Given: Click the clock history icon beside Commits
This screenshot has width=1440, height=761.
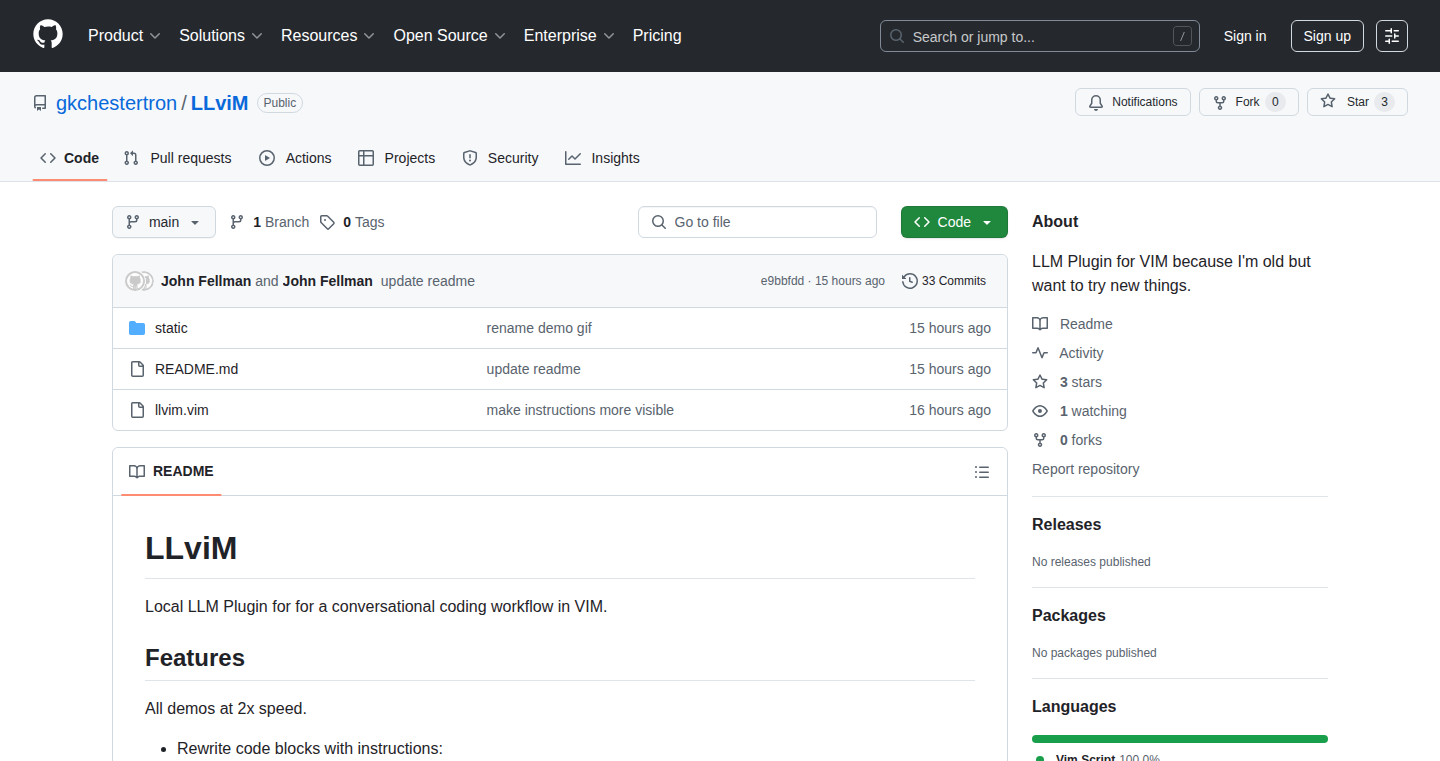Looking at the screenshot, I should (910, 281).
